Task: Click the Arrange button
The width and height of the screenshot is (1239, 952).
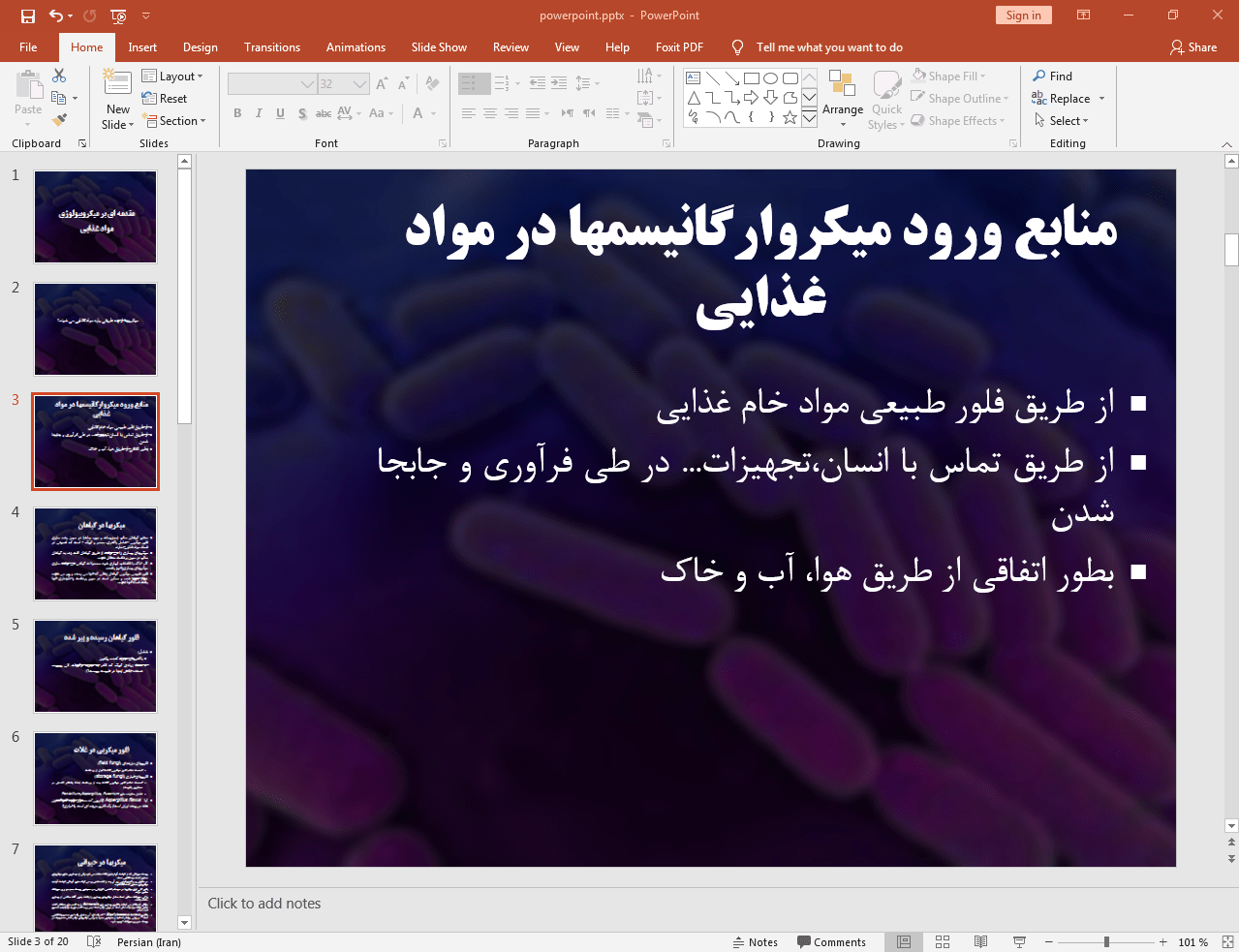Action: pyautogui.click(x=842, y=99)
